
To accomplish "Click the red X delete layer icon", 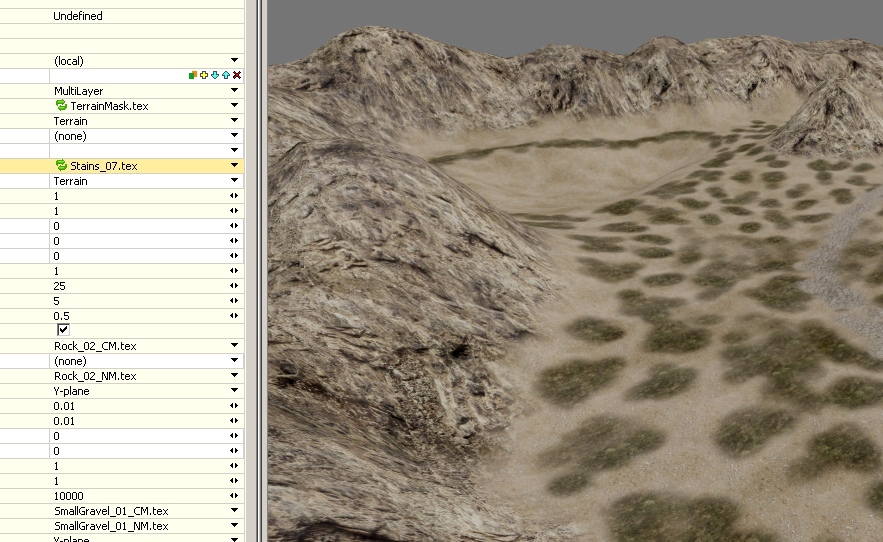I will tap(237, 75).
